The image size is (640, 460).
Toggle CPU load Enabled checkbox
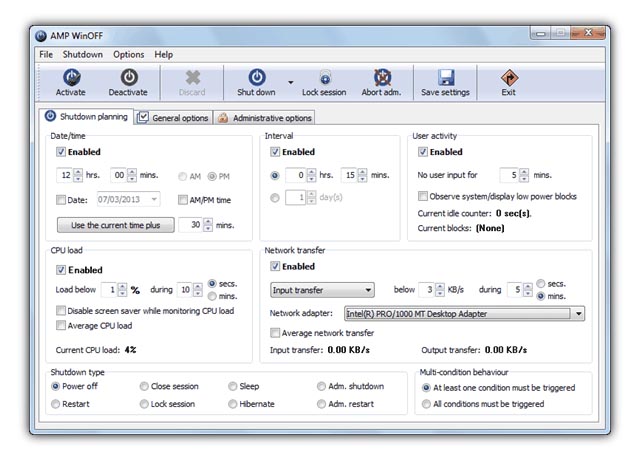[x=61, y=270]
